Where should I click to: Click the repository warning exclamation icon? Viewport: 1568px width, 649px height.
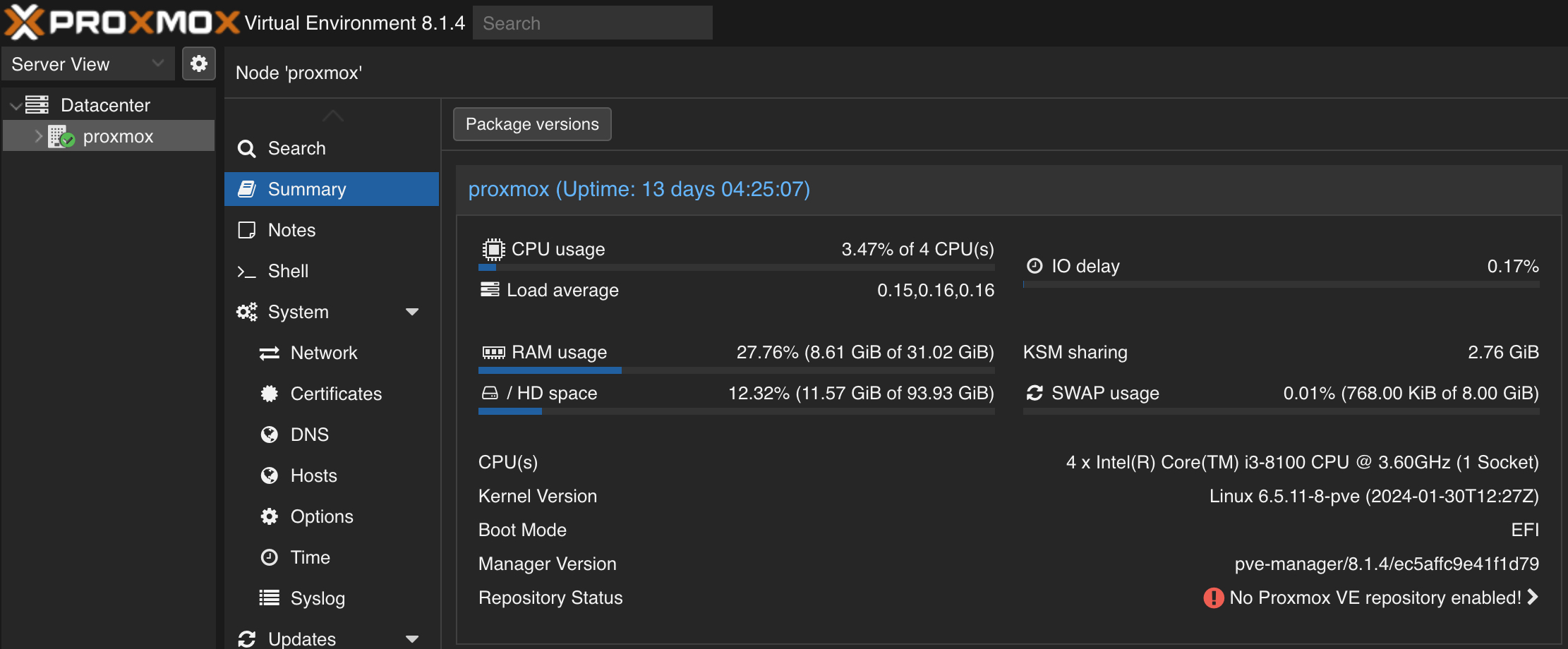pos(1213,598)
